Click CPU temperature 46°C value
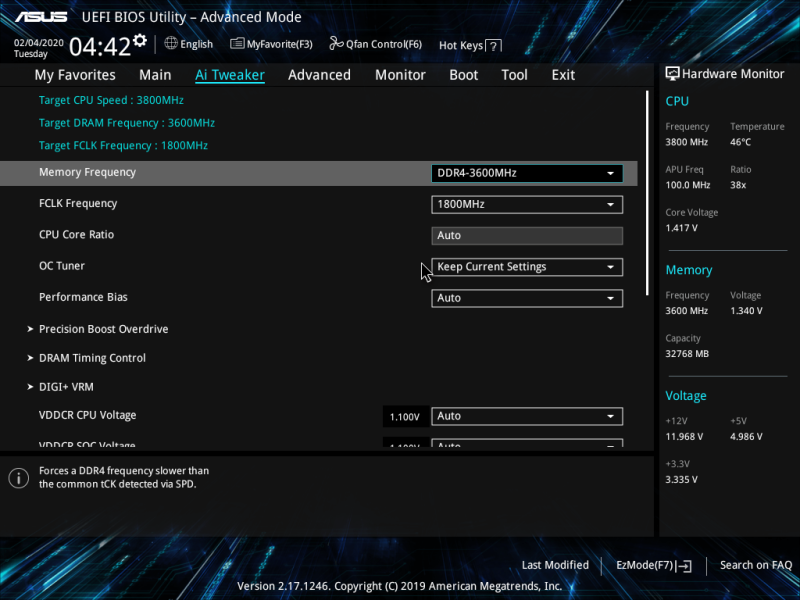 tap(740, 142)
